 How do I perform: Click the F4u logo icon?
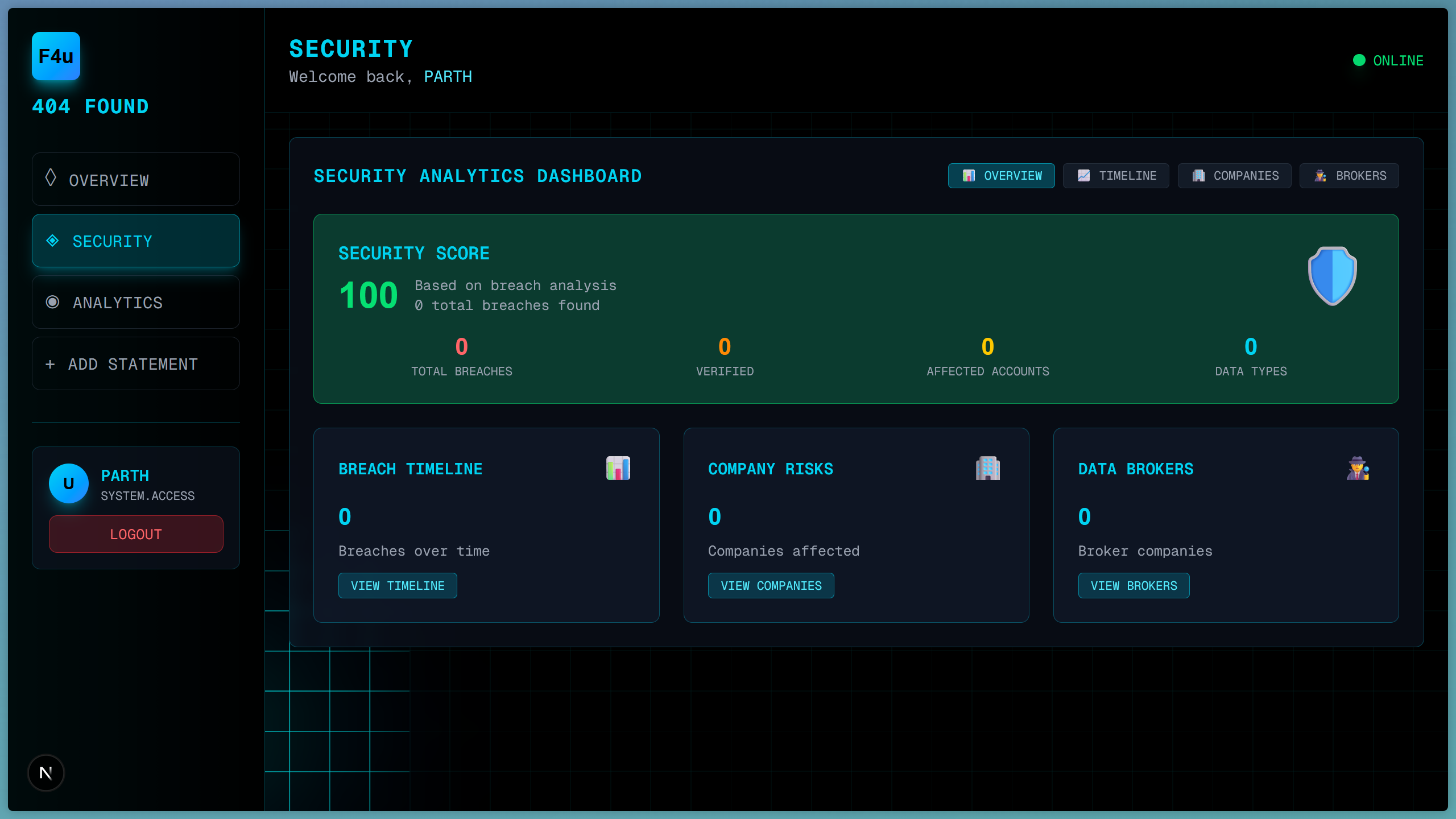(x=56, y=56)
